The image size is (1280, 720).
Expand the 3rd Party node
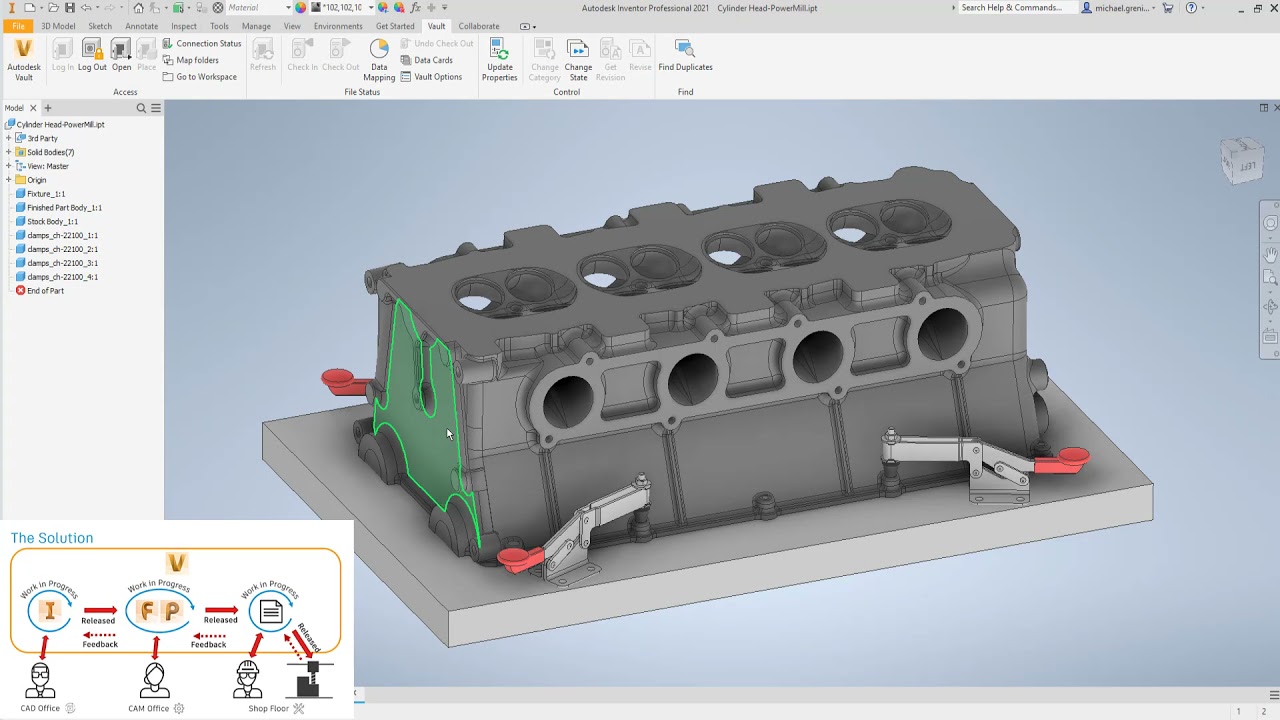(8, 138)
